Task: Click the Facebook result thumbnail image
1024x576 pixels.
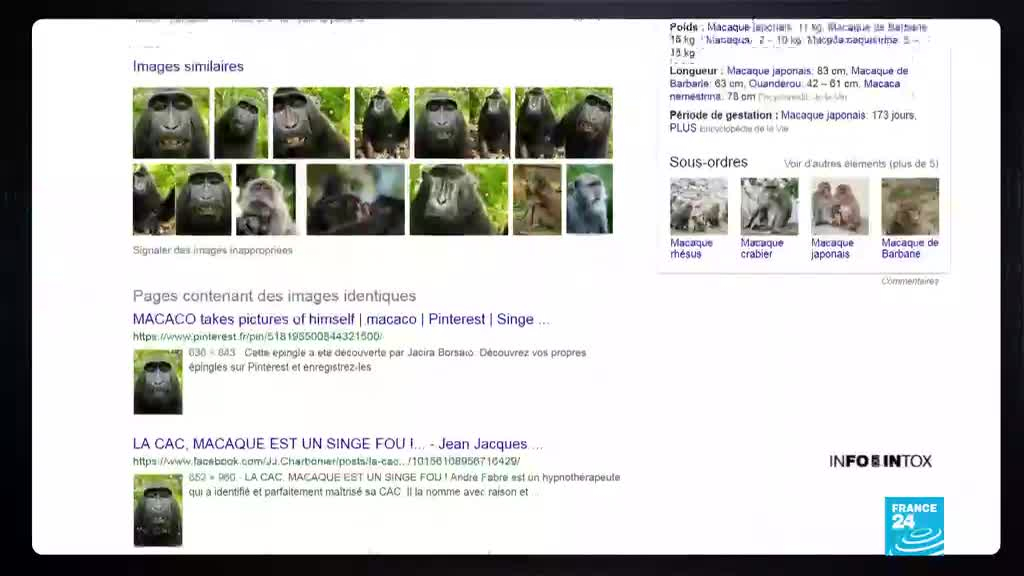Action: pyautogui.click(x=158, y=510)
